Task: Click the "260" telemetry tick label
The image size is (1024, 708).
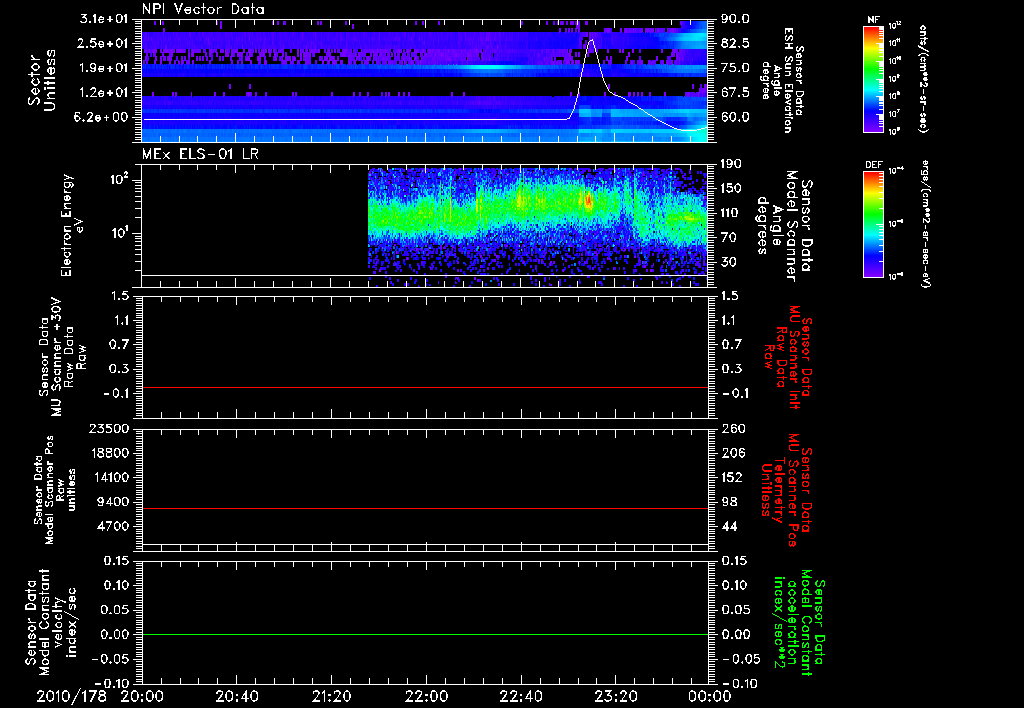Action: pos(732,429)
